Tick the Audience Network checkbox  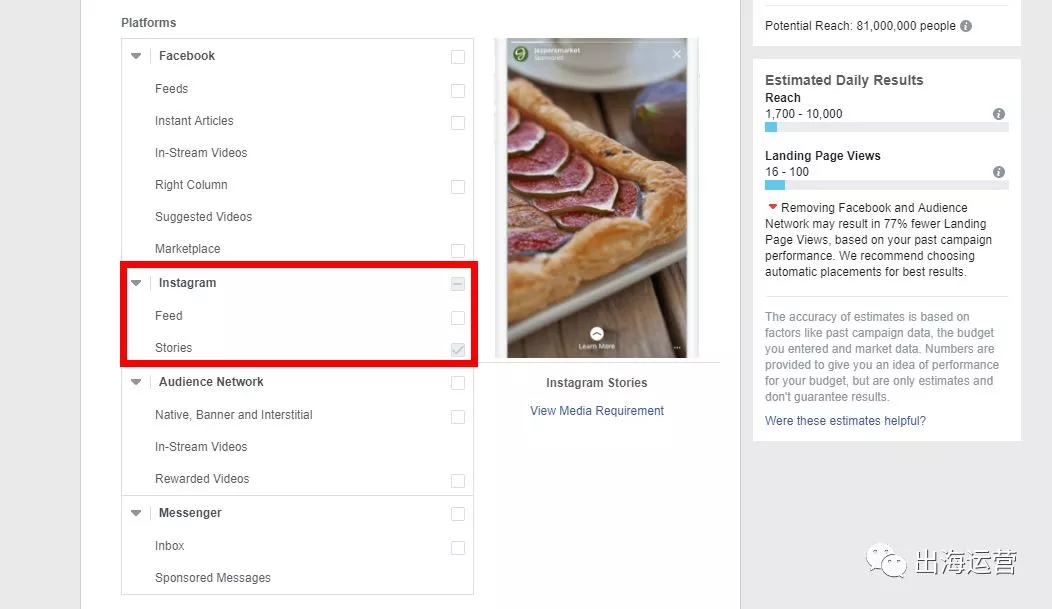[458, 383]
